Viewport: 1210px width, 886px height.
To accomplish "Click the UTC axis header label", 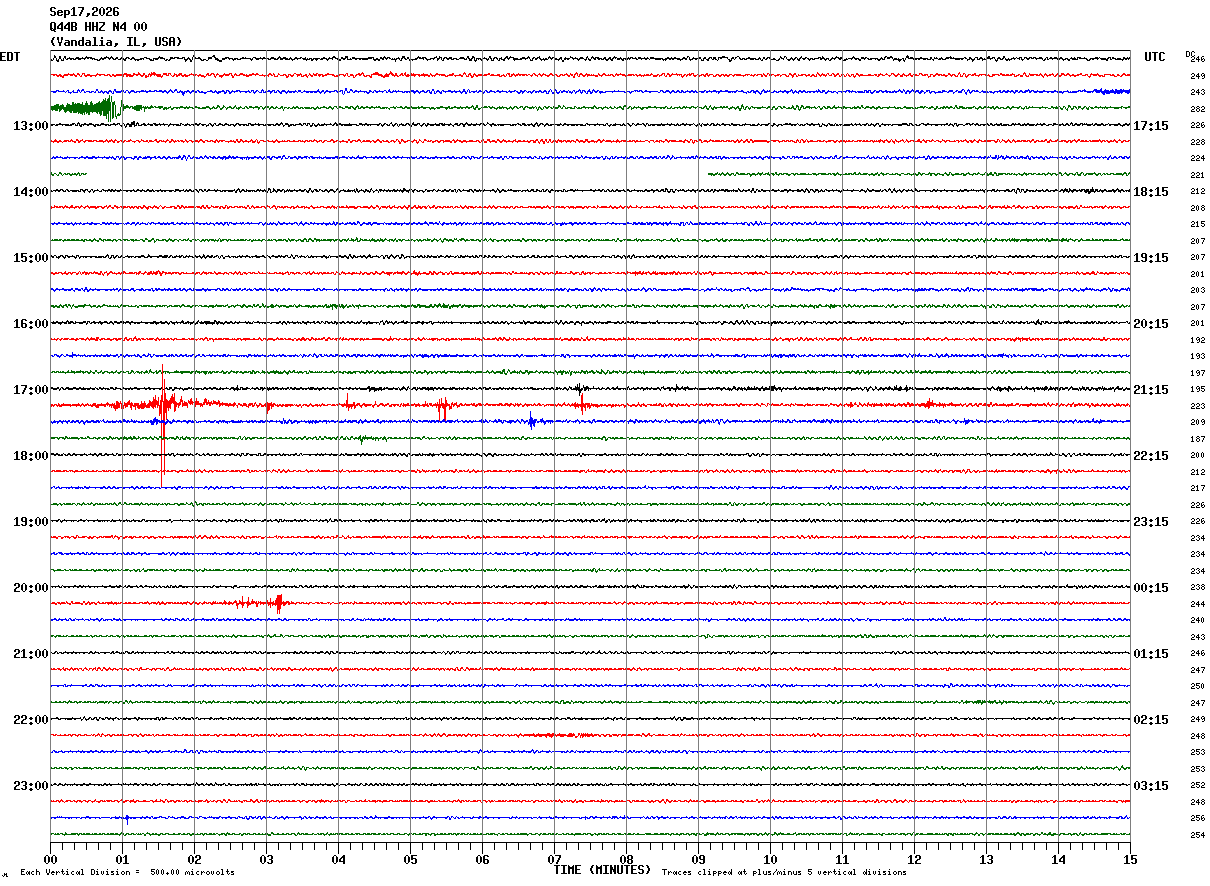I will pos(1155,57).
